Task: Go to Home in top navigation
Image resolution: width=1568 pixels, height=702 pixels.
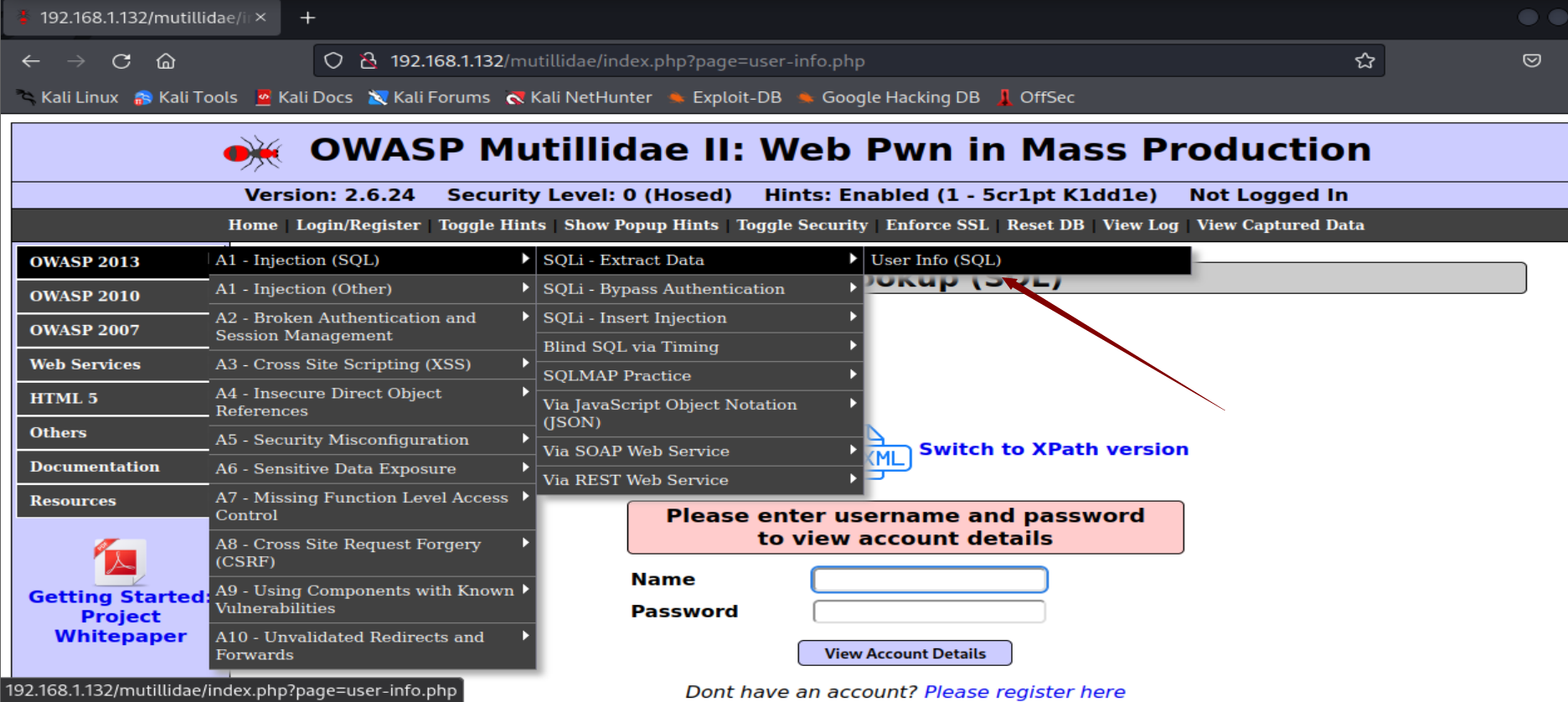Action: tap(253, 225)
